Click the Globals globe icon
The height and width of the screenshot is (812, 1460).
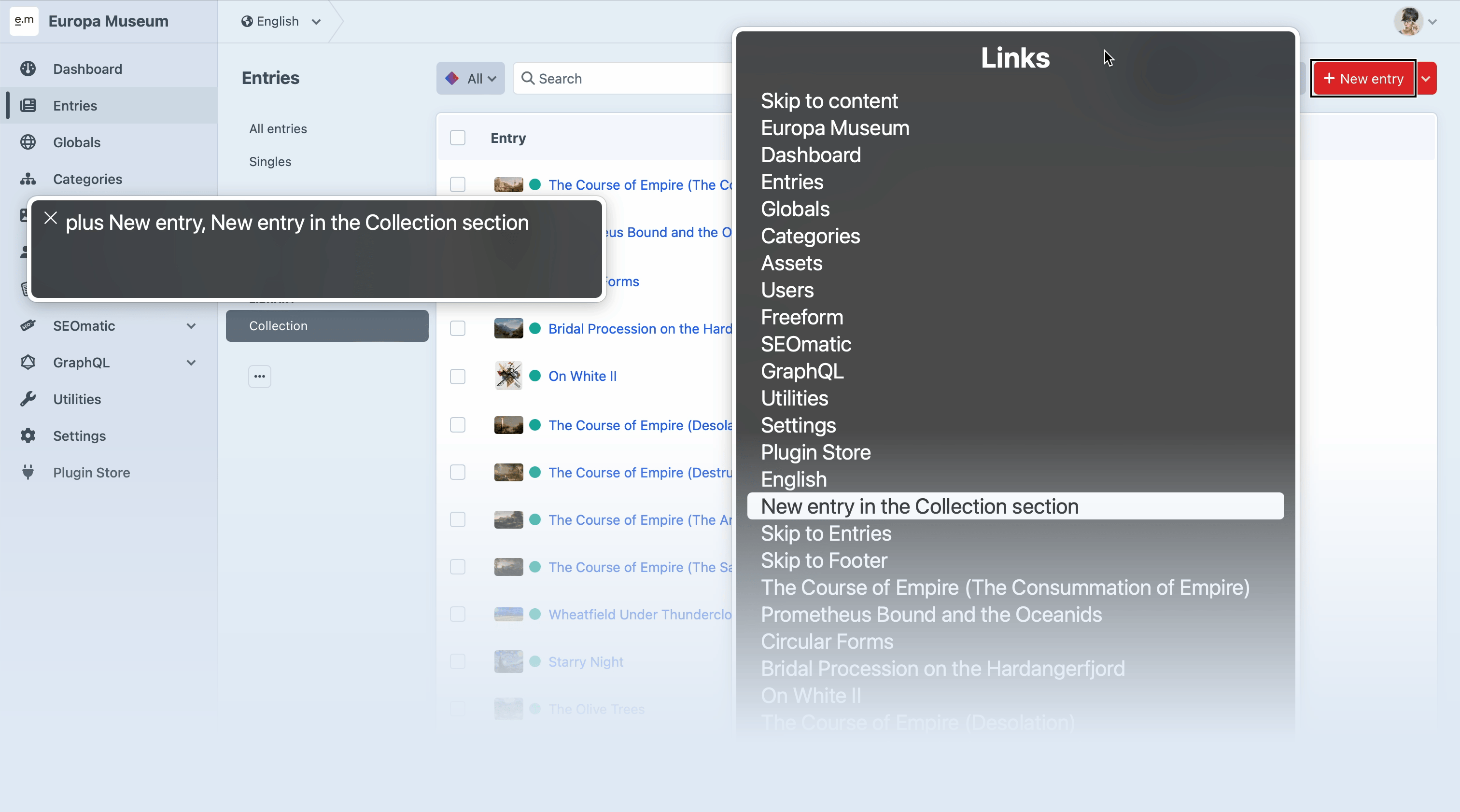tap(28, 142)
